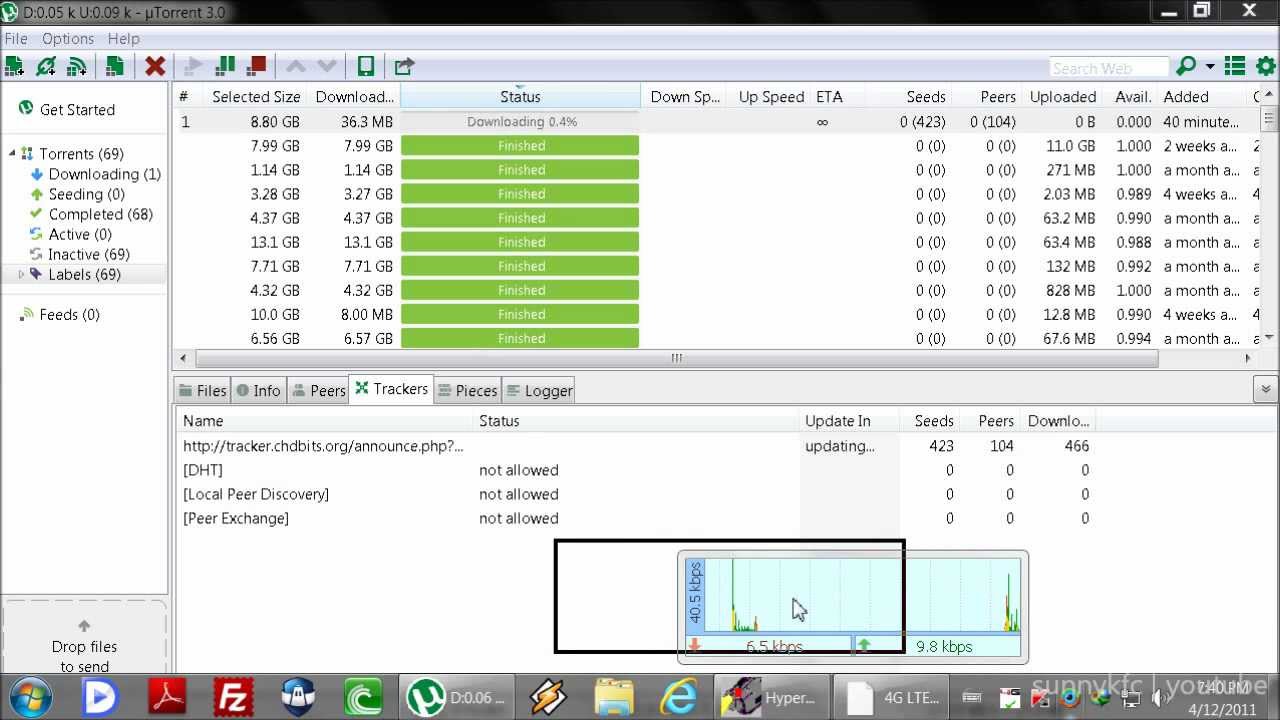Select Downloading (1) category
This screenshot has width=1280, height=720.
point(104,174)
